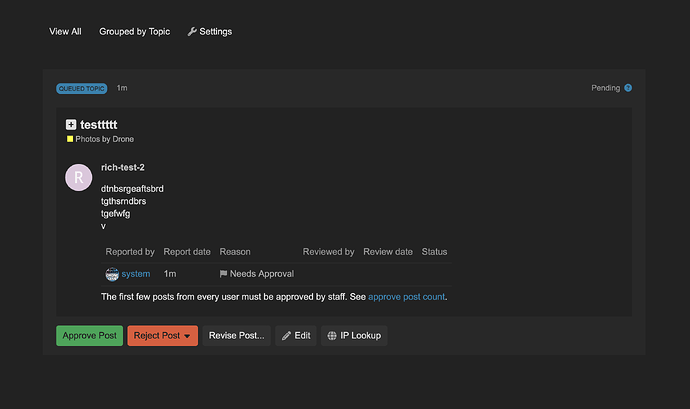Click the post line tgefwfg
690x409 pixels.
(x=115, y=214)
